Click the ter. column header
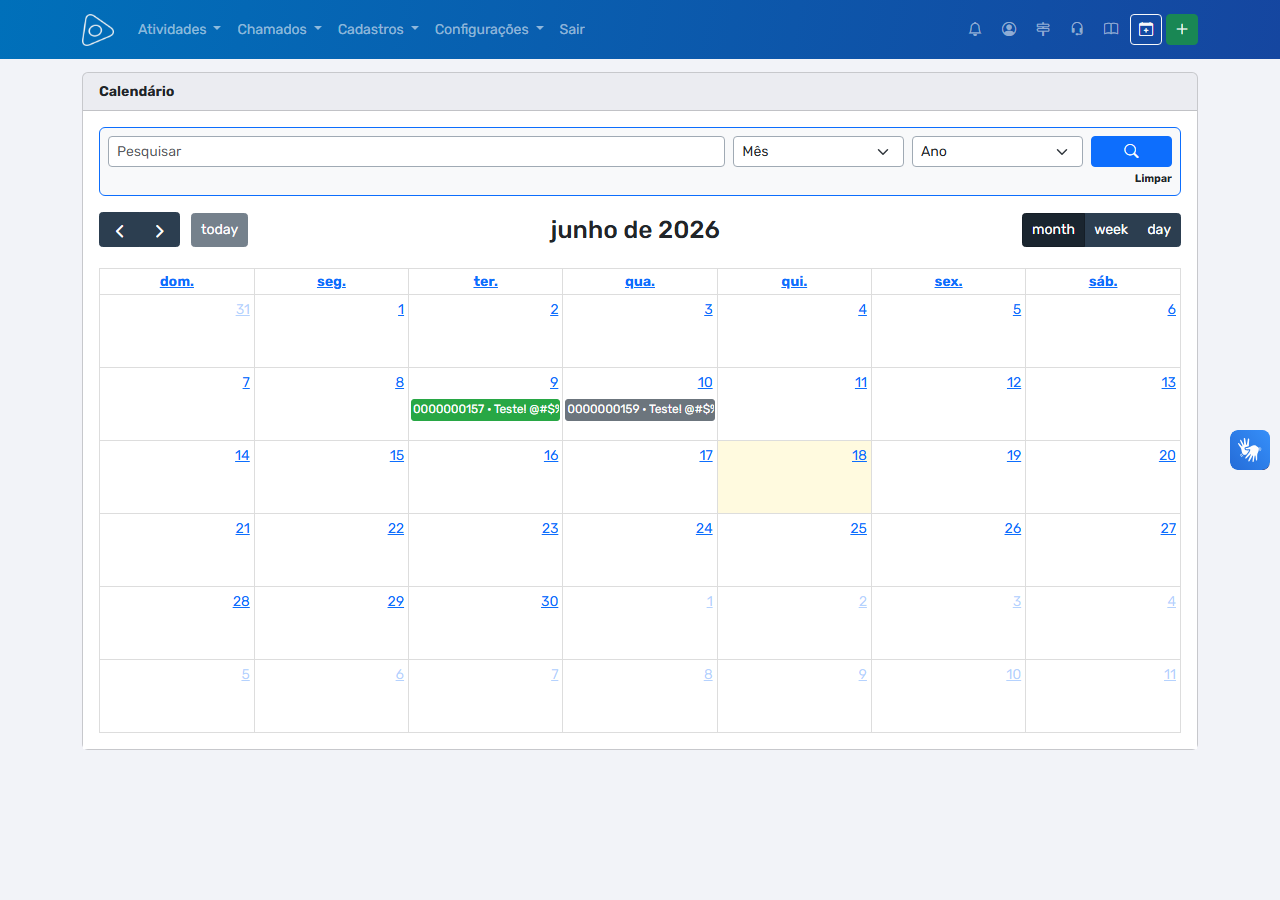 pyautogui.click(x=486, y=282)
